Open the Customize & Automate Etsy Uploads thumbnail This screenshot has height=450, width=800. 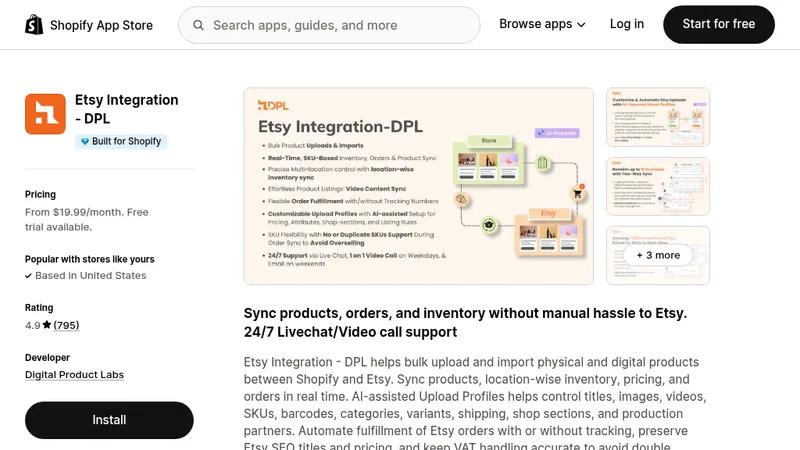coord(658,117)
